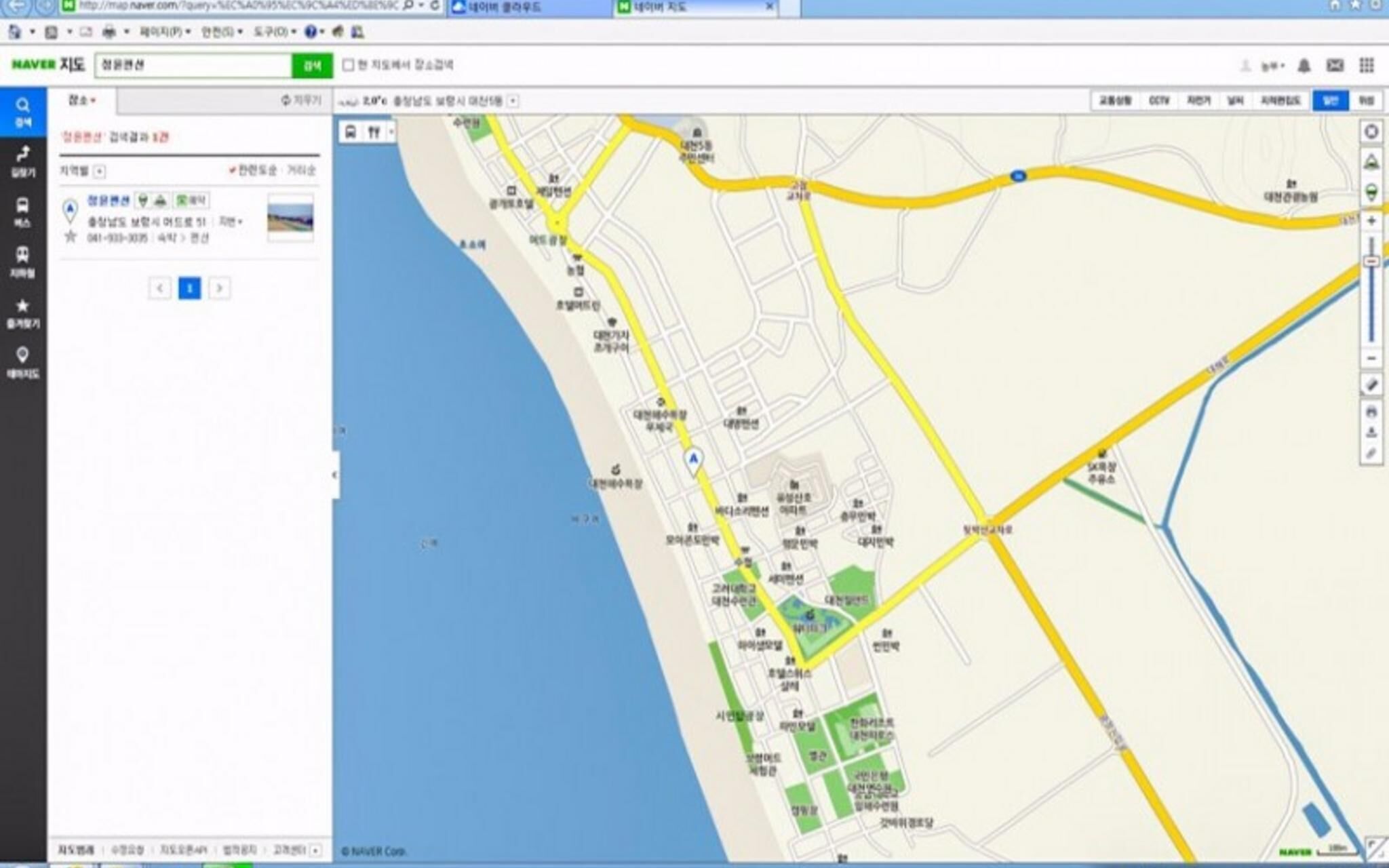The height and width of the screenshot is (868, 1389).
Task: Click the IE printer toolbar icon
Action: [x=109, y=31]
